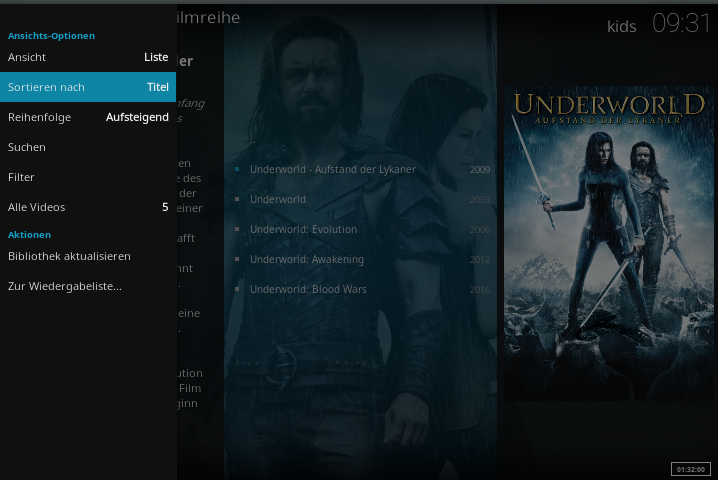This screenshot has height=480, width=718.
Task: Click the 2006 year label
Action: 480,230
